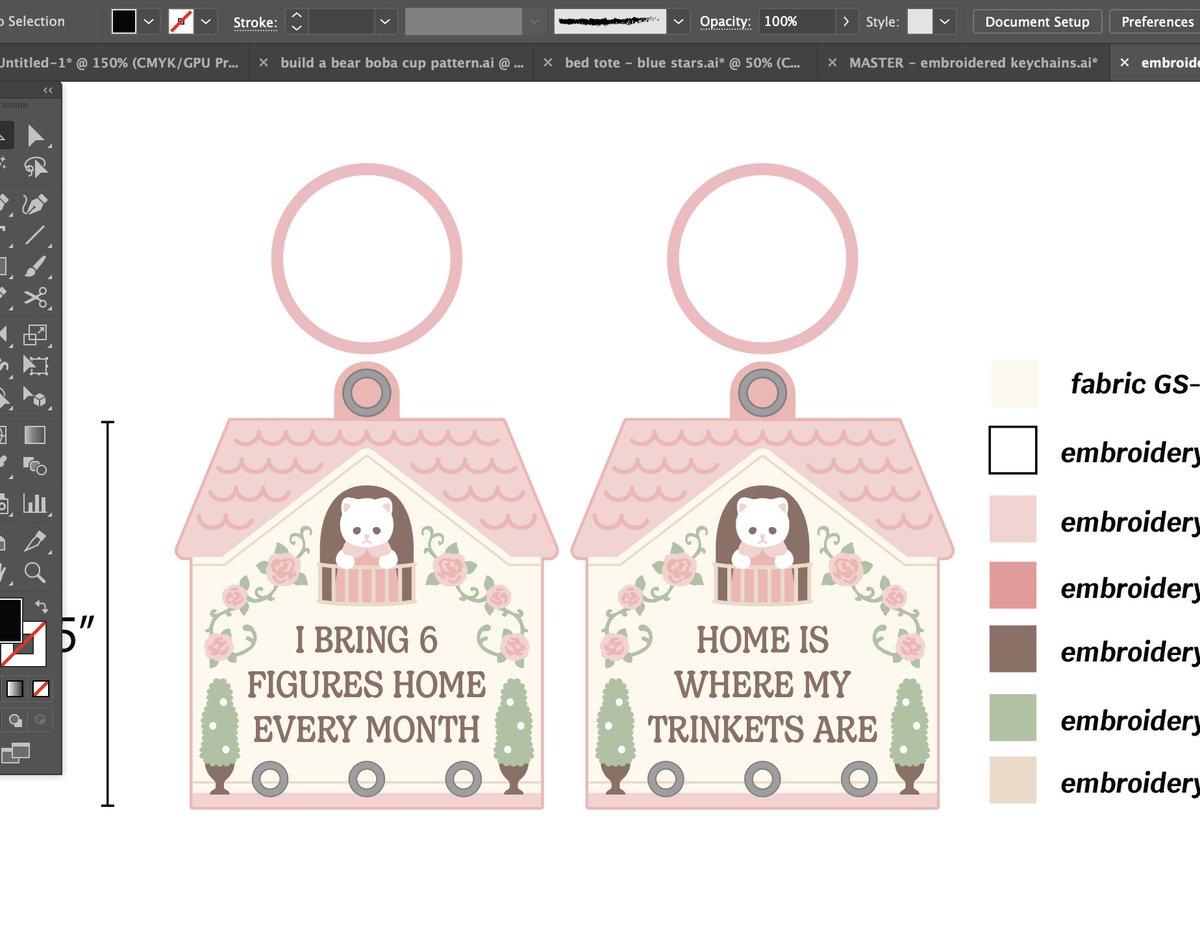The height and width of the screenshot is (940, 1200).
Task: Select the Scissors tool
Action: 36,298
